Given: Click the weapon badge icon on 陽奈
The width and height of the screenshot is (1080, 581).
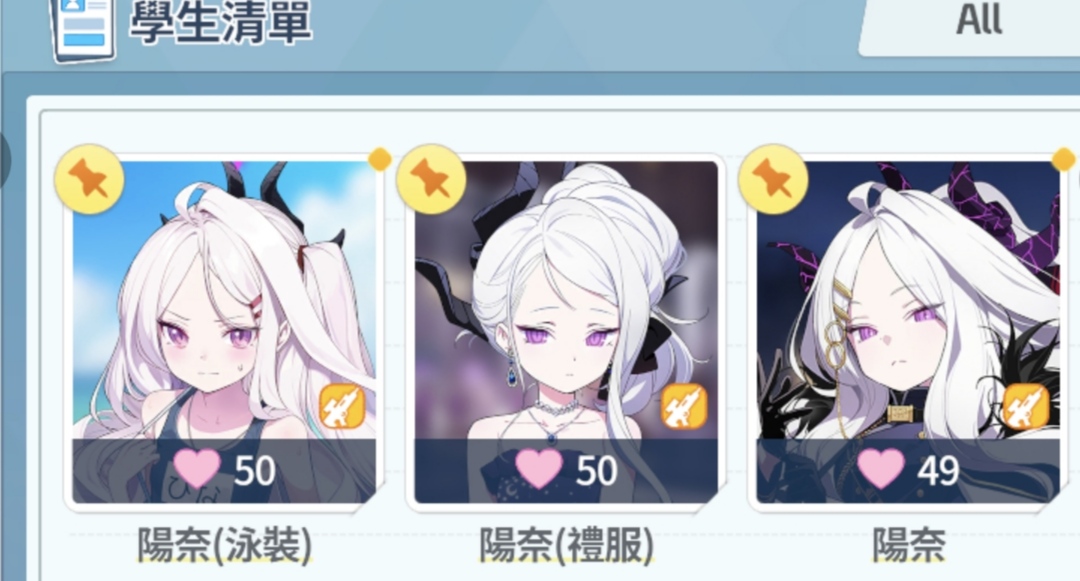Looking at the screenshot, I should click(1025, 406).
